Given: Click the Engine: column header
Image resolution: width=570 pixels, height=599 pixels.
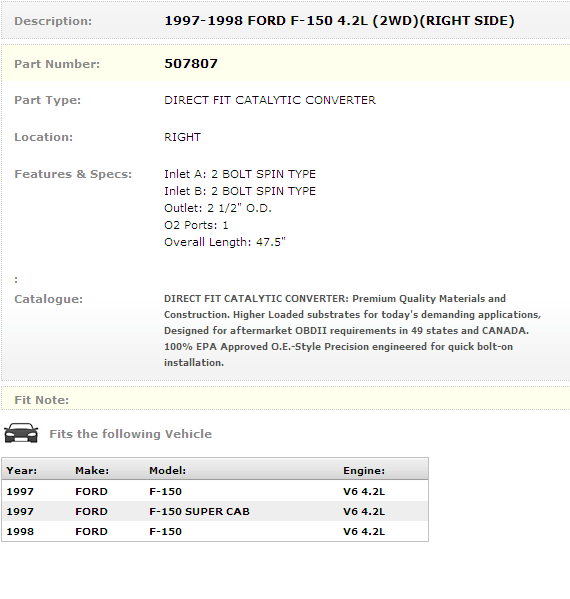Looking at the screenshot, I should (x=364, y=471).
